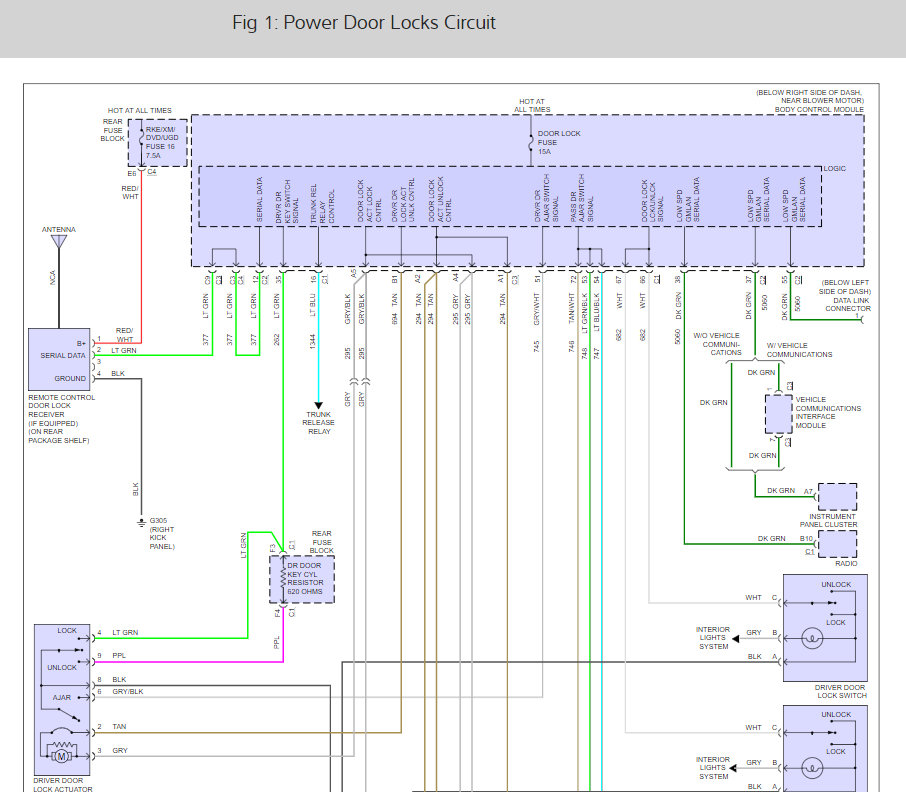The image size is (906, 811).
Task: Click the upper Interior Lights System arrow
Action: pos(735,637)
